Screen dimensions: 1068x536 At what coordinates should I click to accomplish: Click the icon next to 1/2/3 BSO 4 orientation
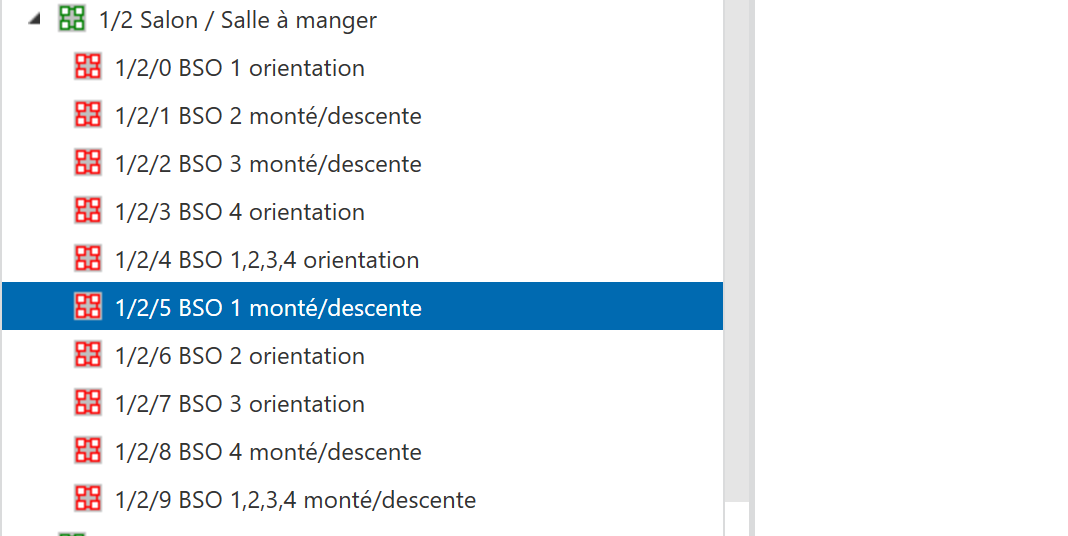88,211
